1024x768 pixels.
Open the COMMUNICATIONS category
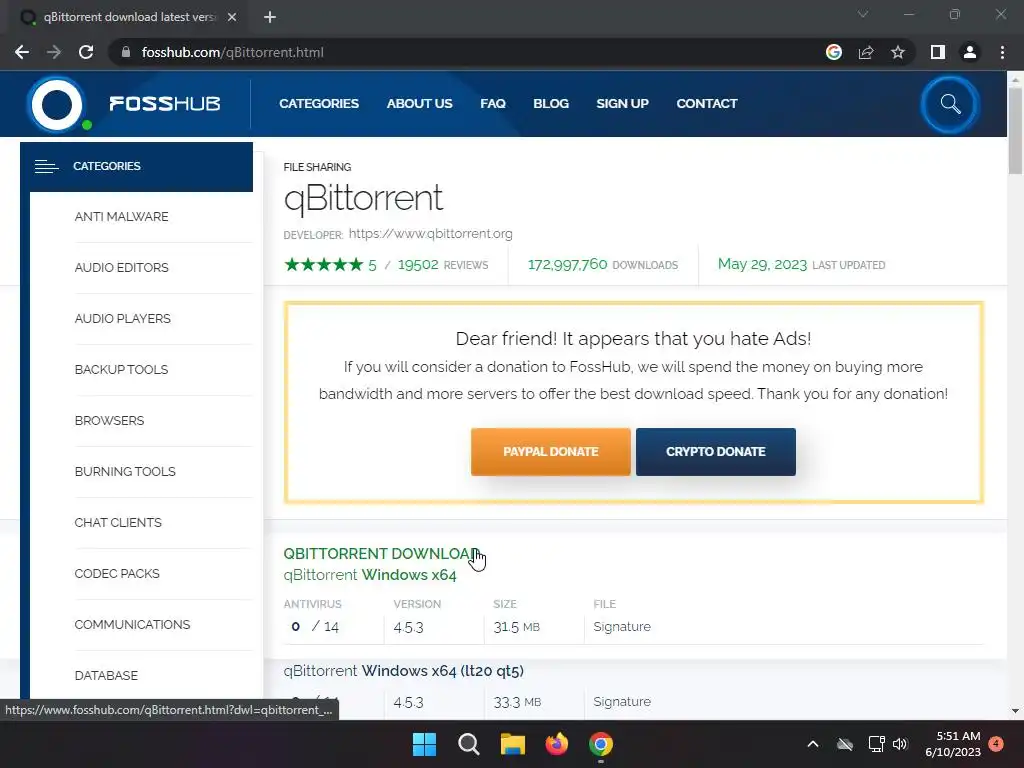(x=133, y=624)
